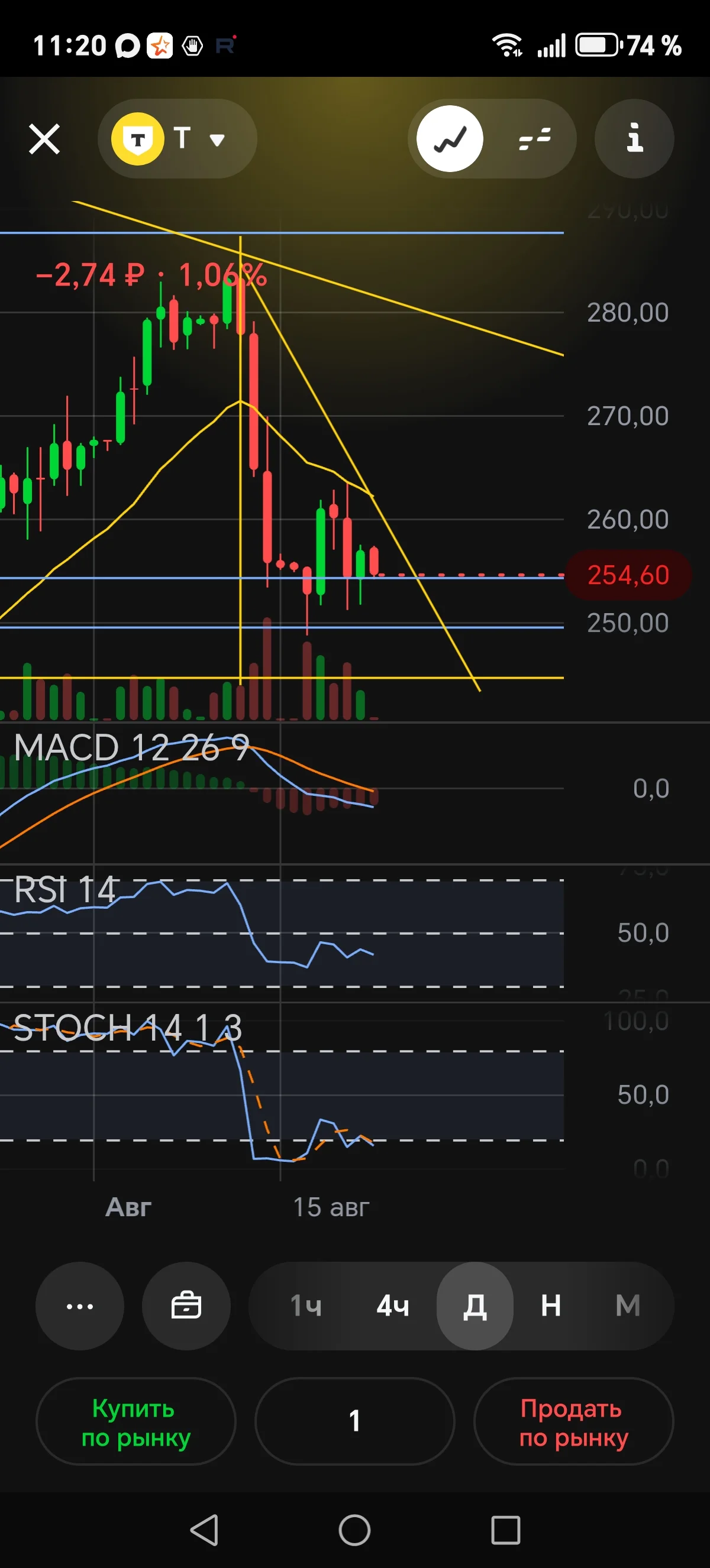Tap Продать по рынку button
The image size is (710, 1568).
tap(573, 1421)
